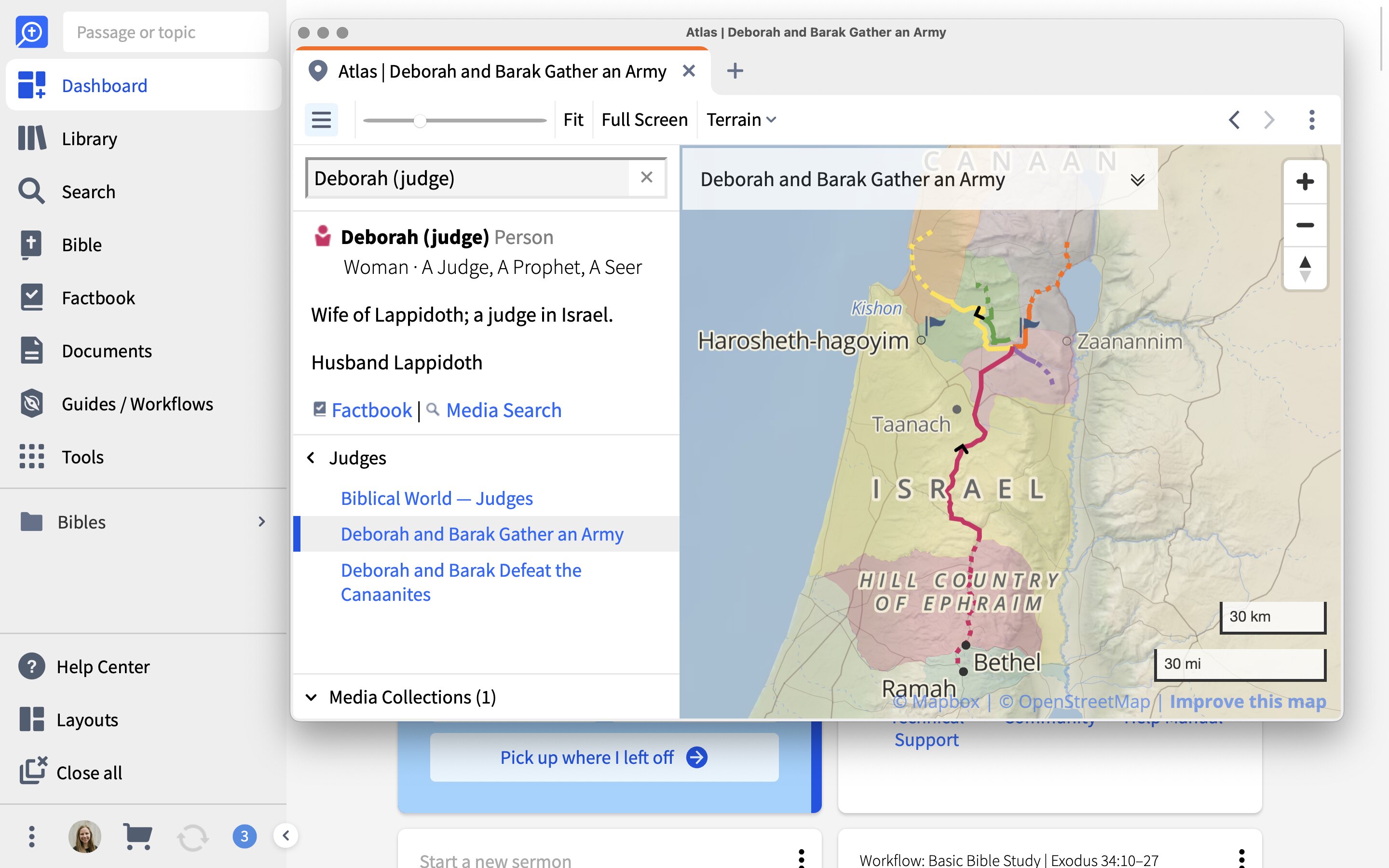Viewport: 1389px width, 868px height.
Task: Click the Zaanannim label on the map
Action: coord(1129,341)
